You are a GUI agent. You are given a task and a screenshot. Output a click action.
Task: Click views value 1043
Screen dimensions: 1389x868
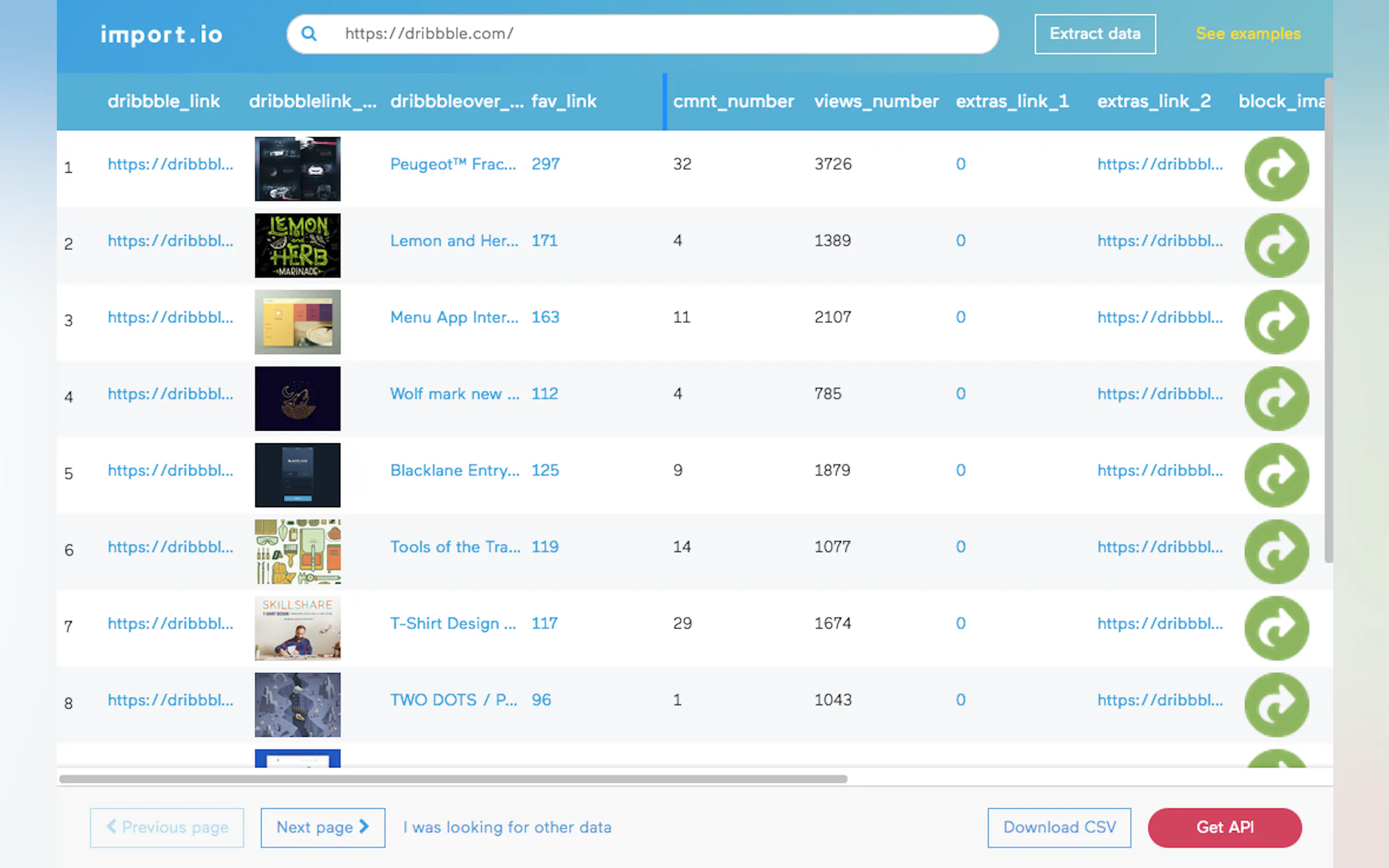pyautogui.click(x=833, y=700)
